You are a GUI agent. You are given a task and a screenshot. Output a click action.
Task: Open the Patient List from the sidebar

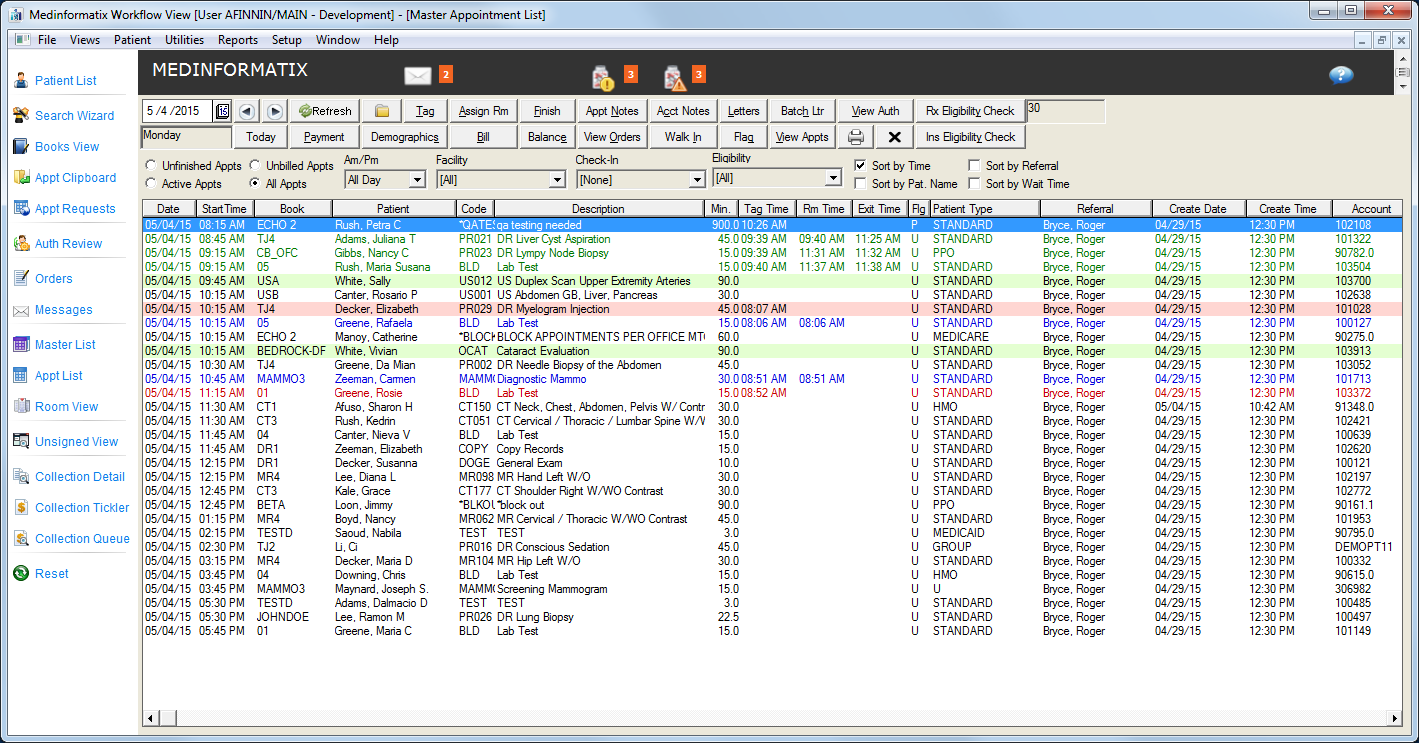[x=67, y=81]
